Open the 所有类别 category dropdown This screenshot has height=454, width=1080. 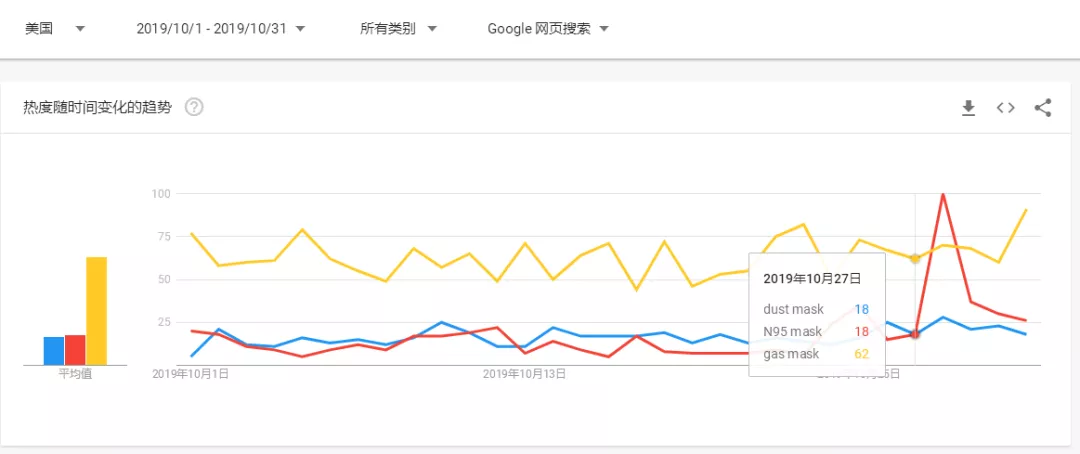(399, 29)
